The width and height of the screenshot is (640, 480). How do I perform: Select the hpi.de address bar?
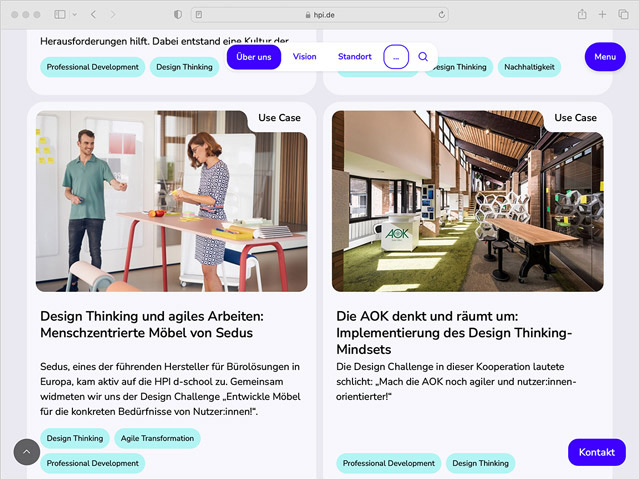(x=320, y=15)
